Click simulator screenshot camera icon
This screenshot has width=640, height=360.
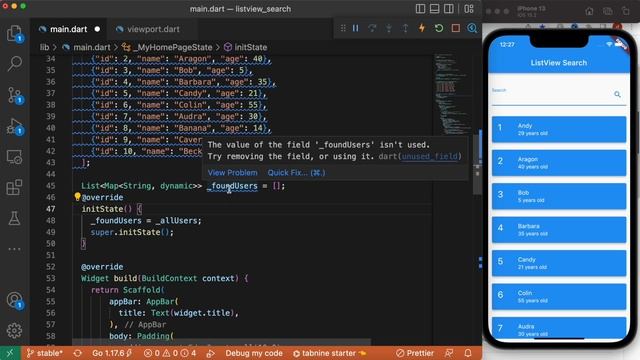[x=607, y=11]
